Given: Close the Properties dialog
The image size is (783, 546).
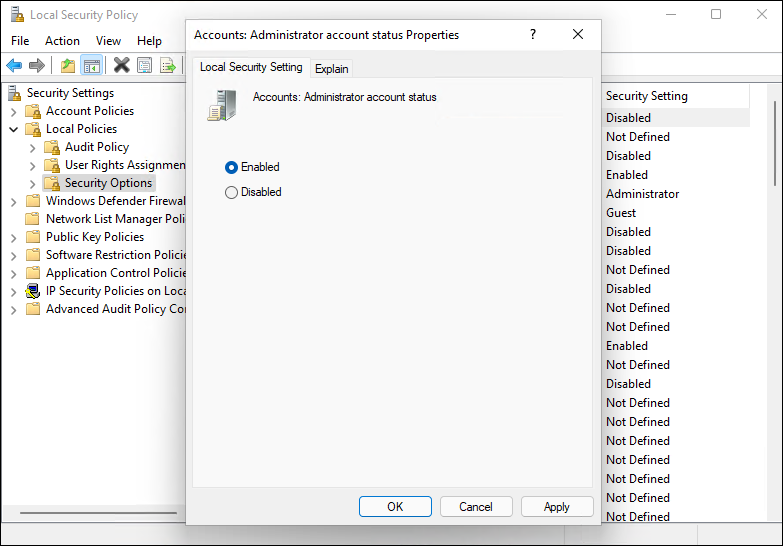Looking at the screenshot, I should click(578, 34).
